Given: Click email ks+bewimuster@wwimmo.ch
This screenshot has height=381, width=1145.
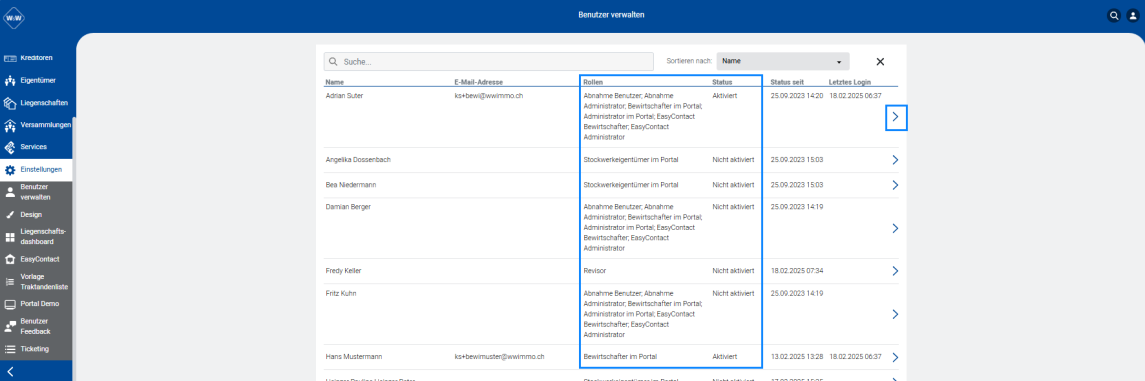Looking at the screenshot, I should 500,357.
